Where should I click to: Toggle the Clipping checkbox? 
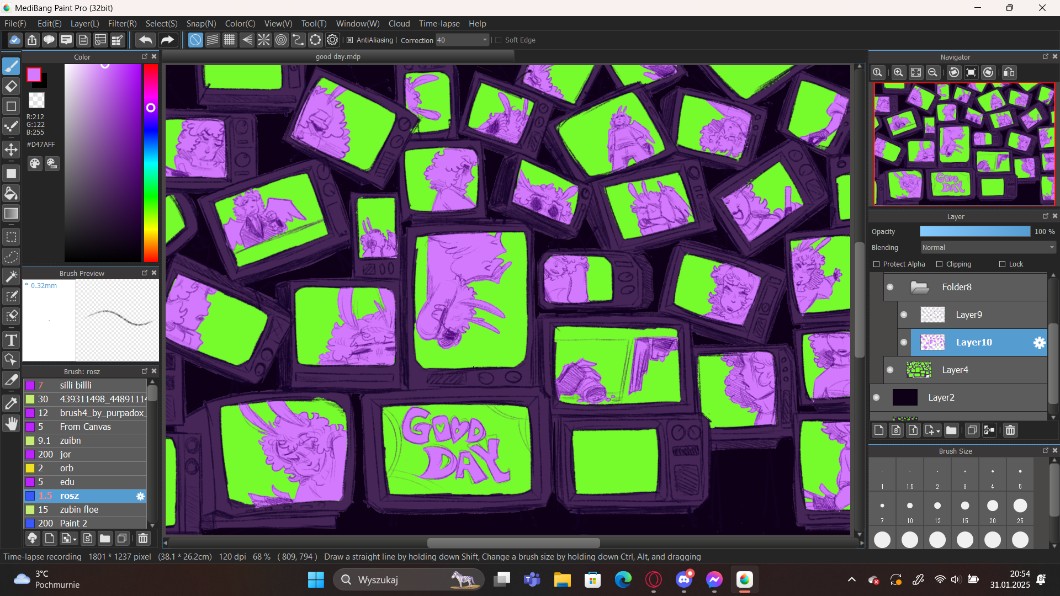click(x=939, y=264)
